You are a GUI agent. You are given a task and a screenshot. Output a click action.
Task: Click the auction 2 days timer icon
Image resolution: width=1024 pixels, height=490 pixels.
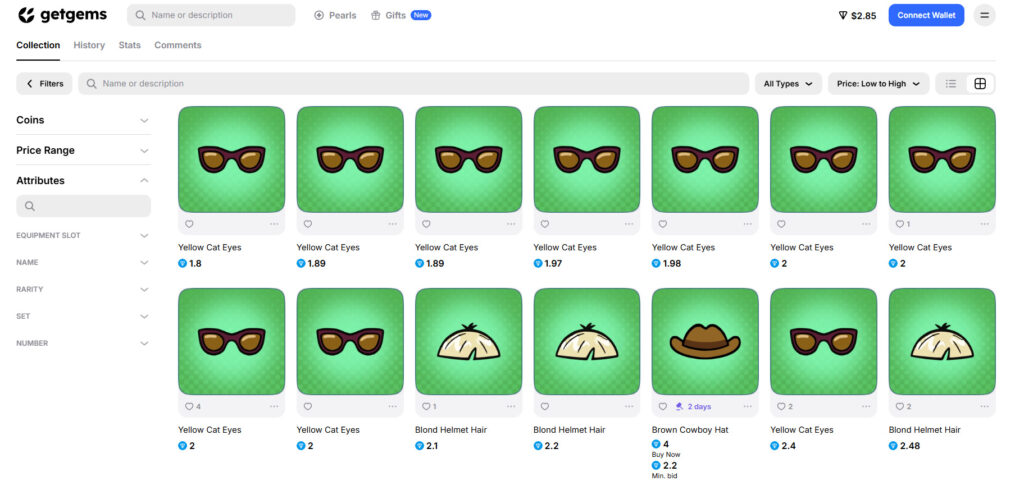pyautogui.click(x=679, y=406)
